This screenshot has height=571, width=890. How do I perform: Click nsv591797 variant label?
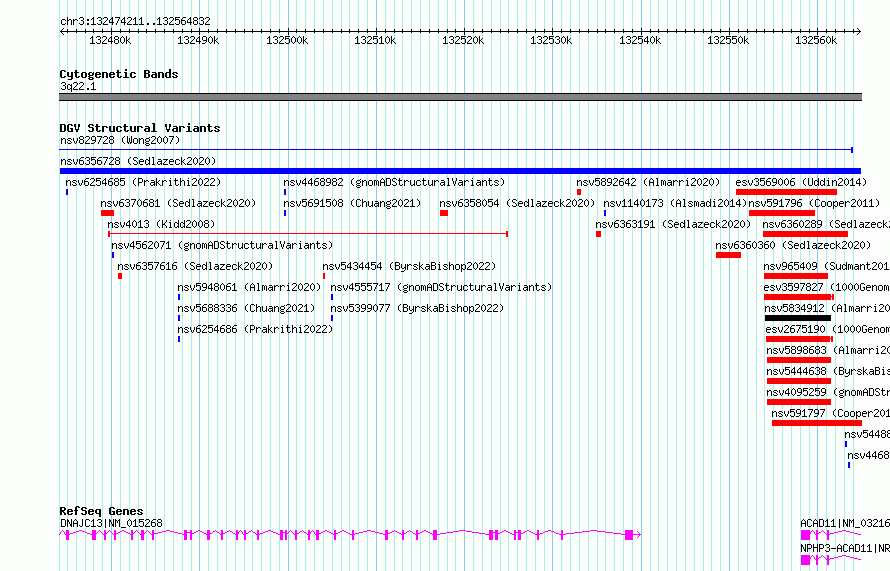tap(830, 413)
